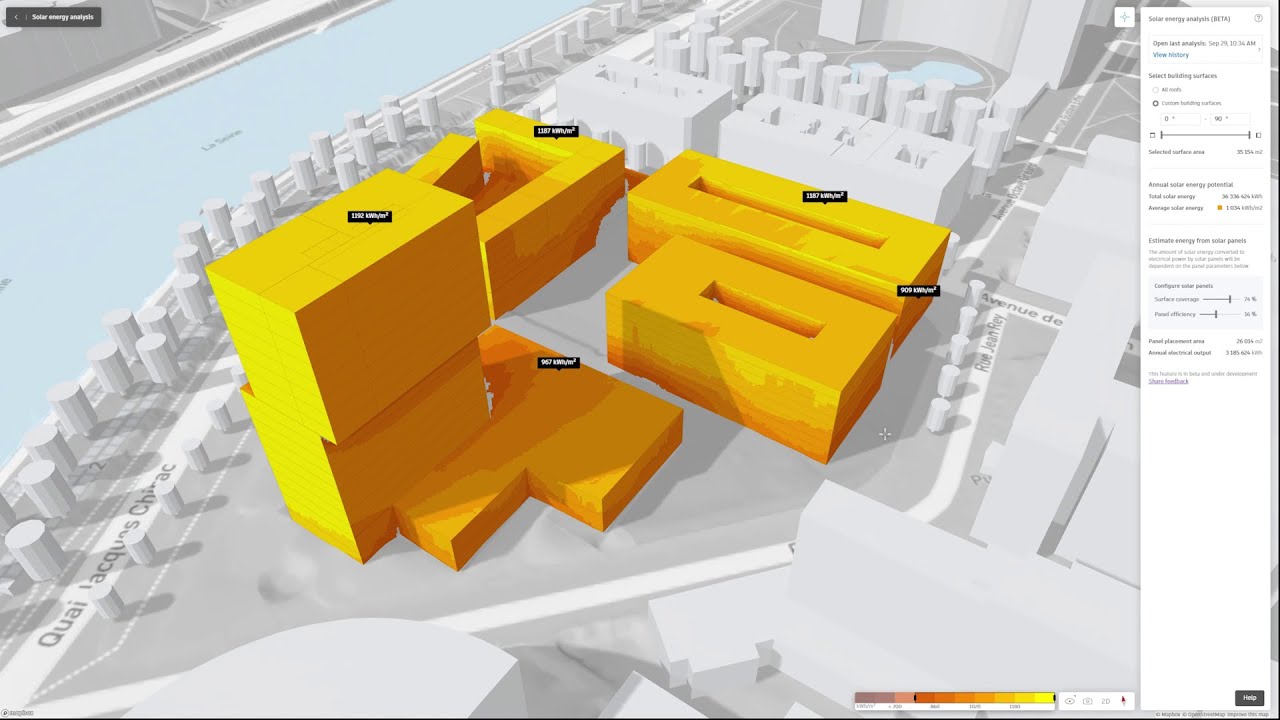Click the Improve this map attribution link
The width and height of the screenshot is (1280, 720).
1248,714
